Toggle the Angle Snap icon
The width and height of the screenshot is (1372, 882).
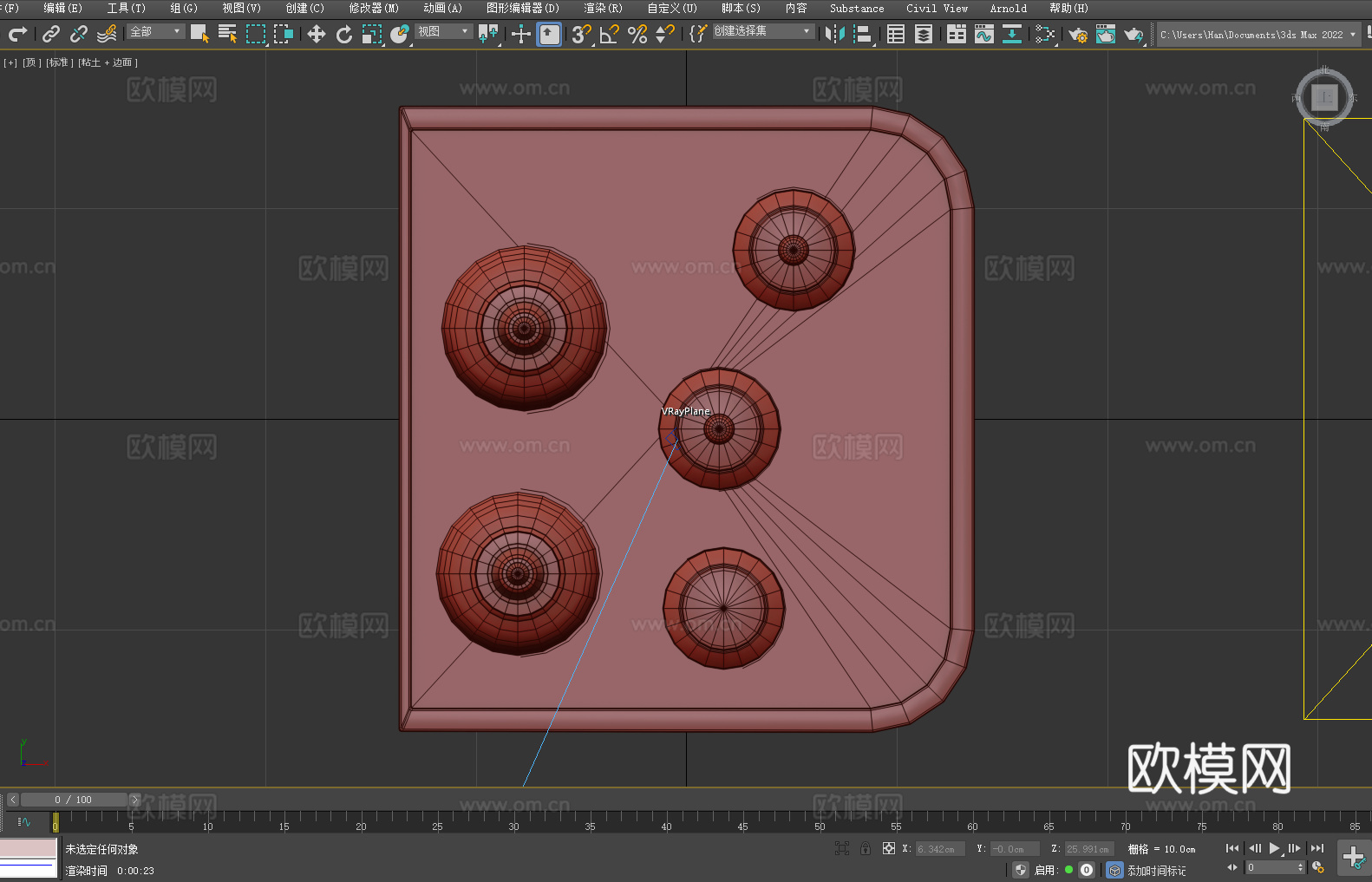(x=610, y=34)
